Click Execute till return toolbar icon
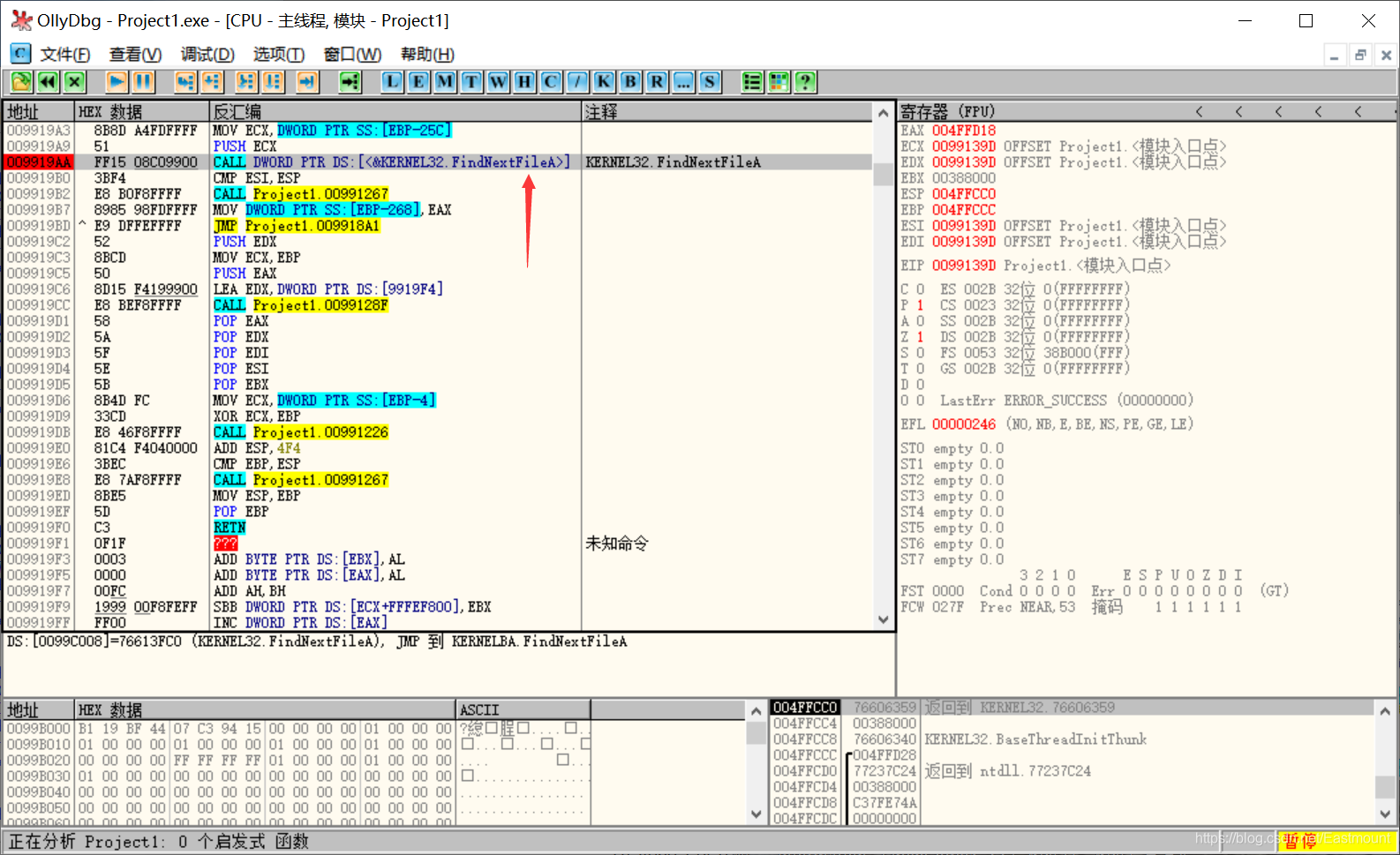 pyautogui.click(x=307, y=82)
